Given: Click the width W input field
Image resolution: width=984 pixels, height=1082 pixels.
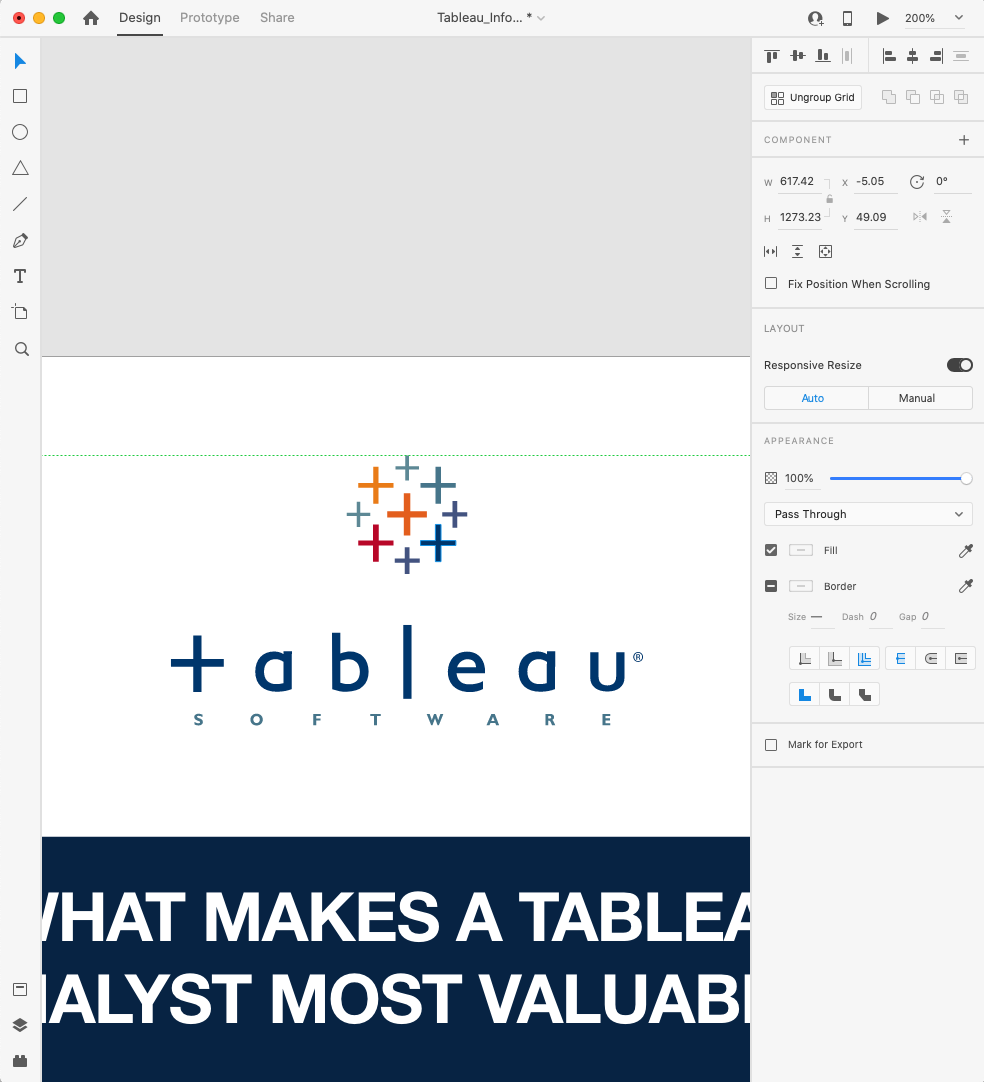Looking at the screenshot, I should (x=800, y=182).
